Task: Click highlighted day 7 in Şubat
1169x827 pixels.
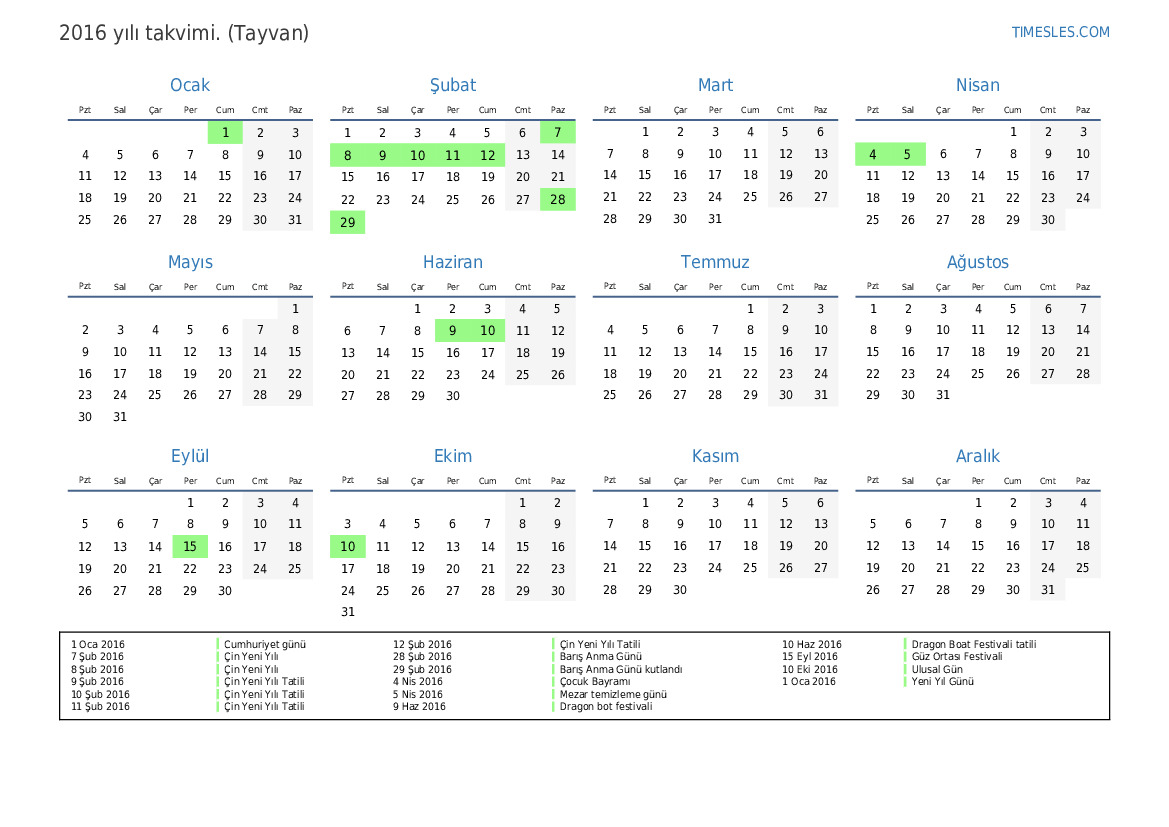Action: [558, 133]
